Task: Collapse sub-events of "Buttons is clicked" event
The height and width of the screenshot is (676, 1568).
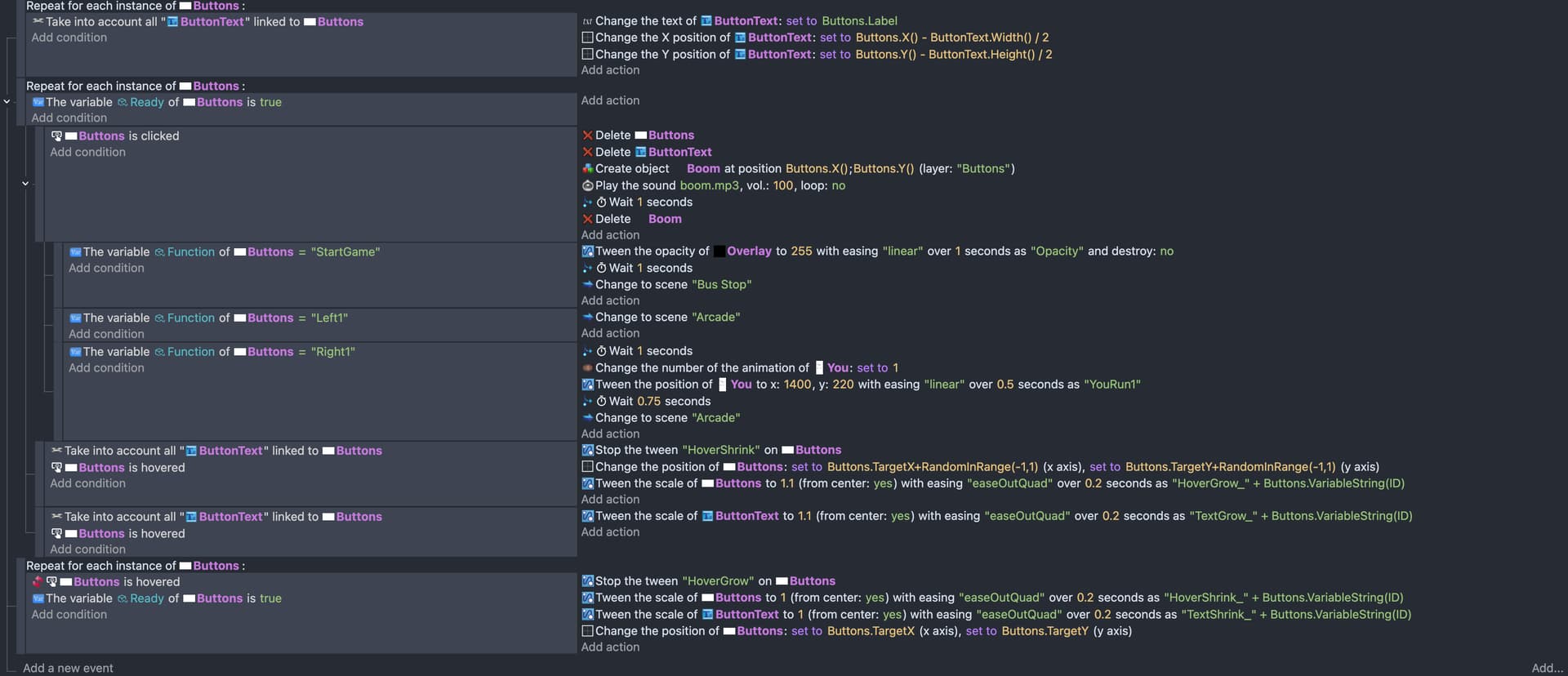Action: 25,184
